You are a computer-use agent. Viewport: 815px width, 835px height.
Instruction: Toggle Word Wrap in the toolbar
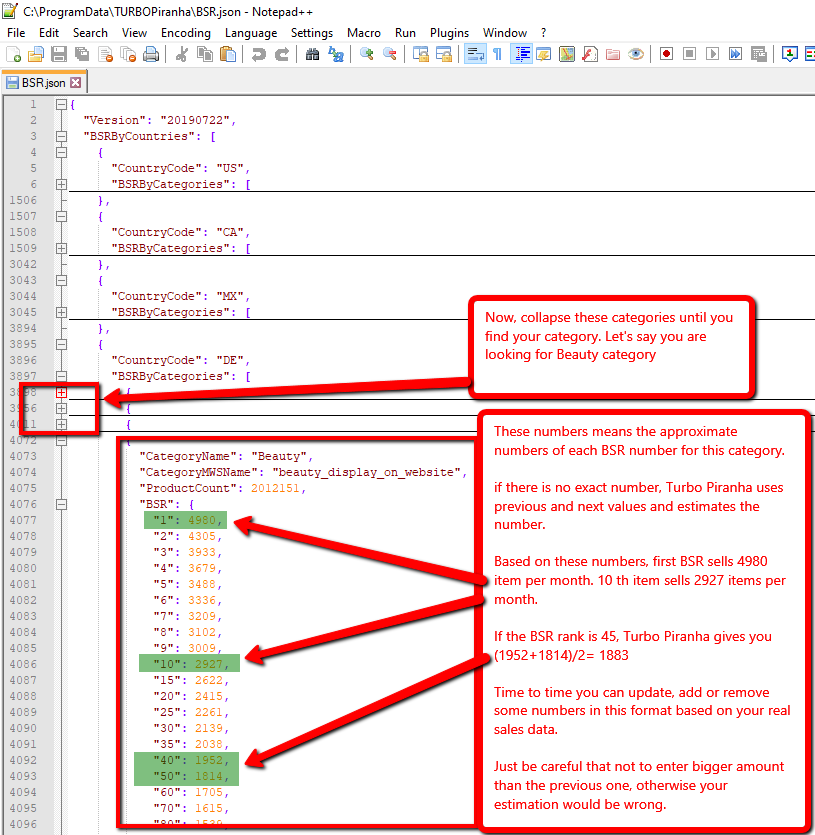tap(475, 54)
